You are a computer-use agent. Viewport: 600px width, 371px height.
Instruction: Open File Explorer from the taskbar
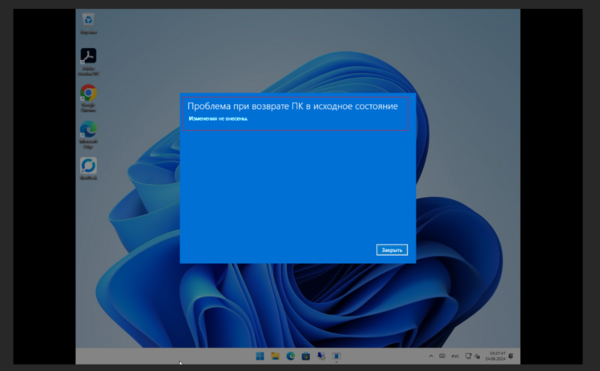[x=275, y=356]
